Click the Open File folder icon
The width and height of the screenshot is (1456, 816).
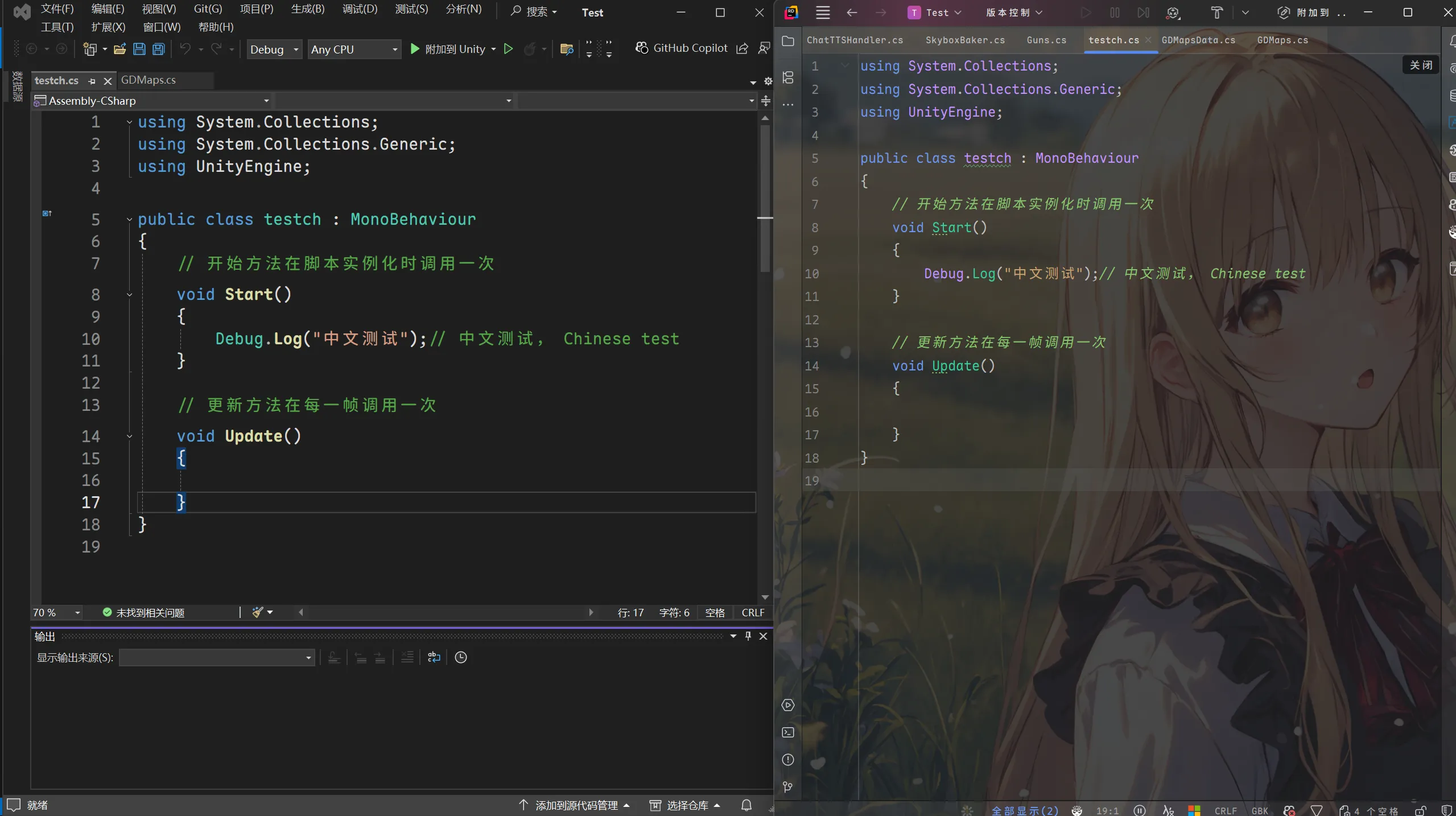[x=119, y=50]
